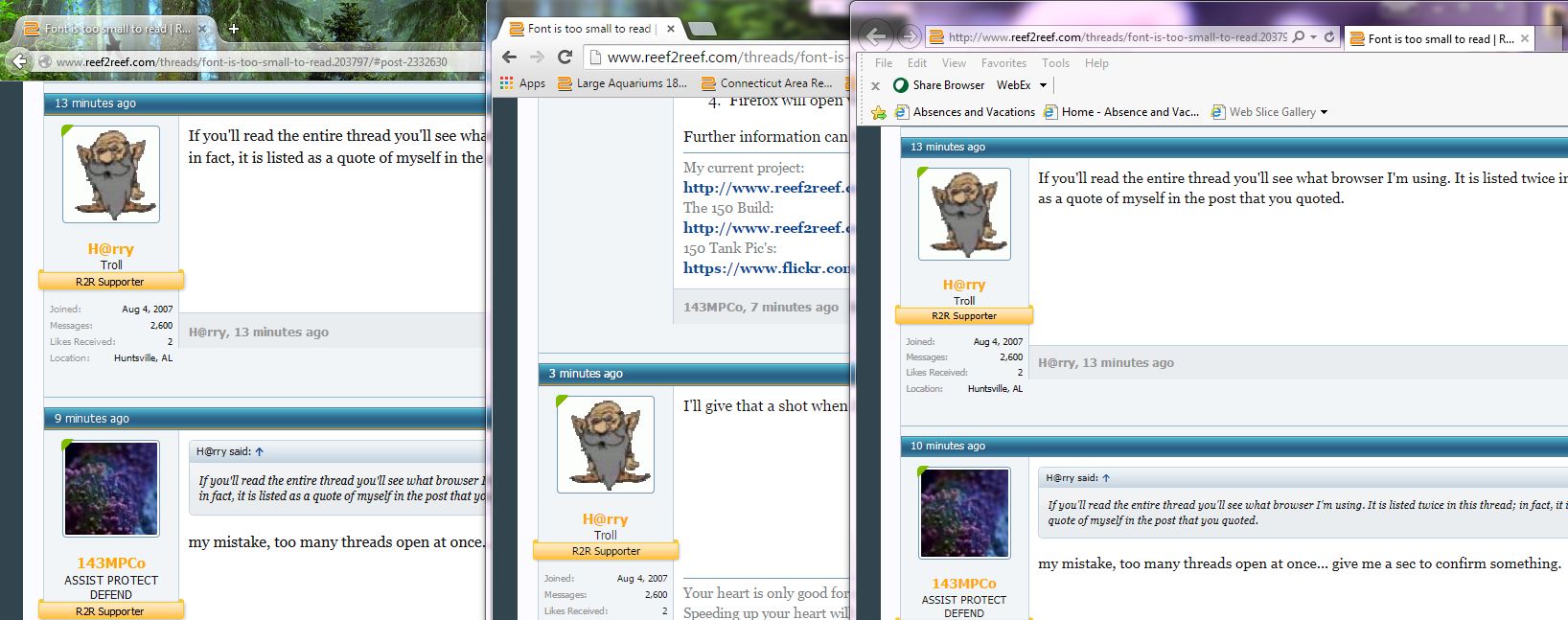The width and height of the screenshot is (1568, 620).
Task: Close the WebEx toolbar with the X
Action: (x=875, y=85)
